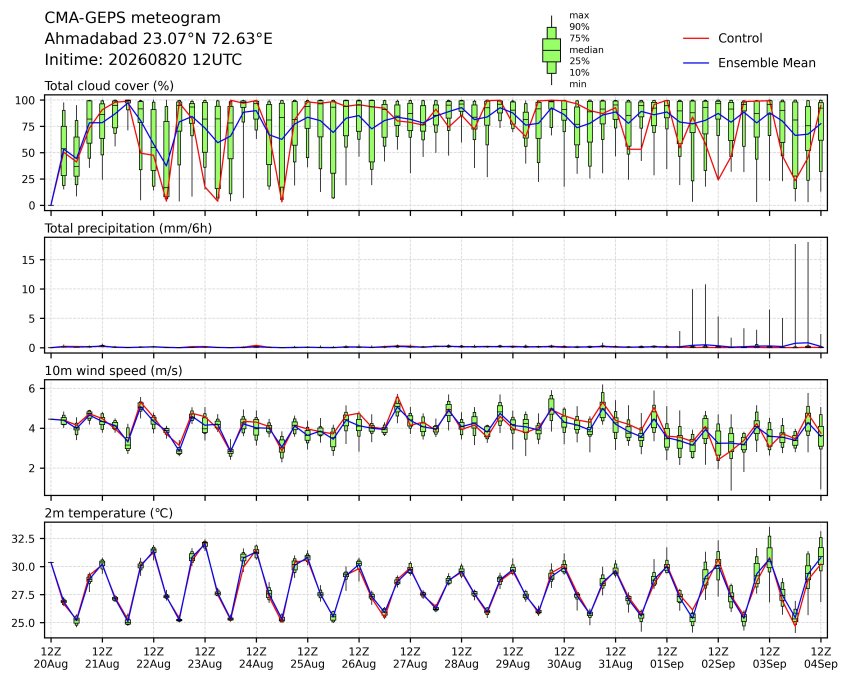The width and height of the screenshot is (849, 681).
Task: Click the 2m temperature (°C) heading
Action: (x=108, y=513)
